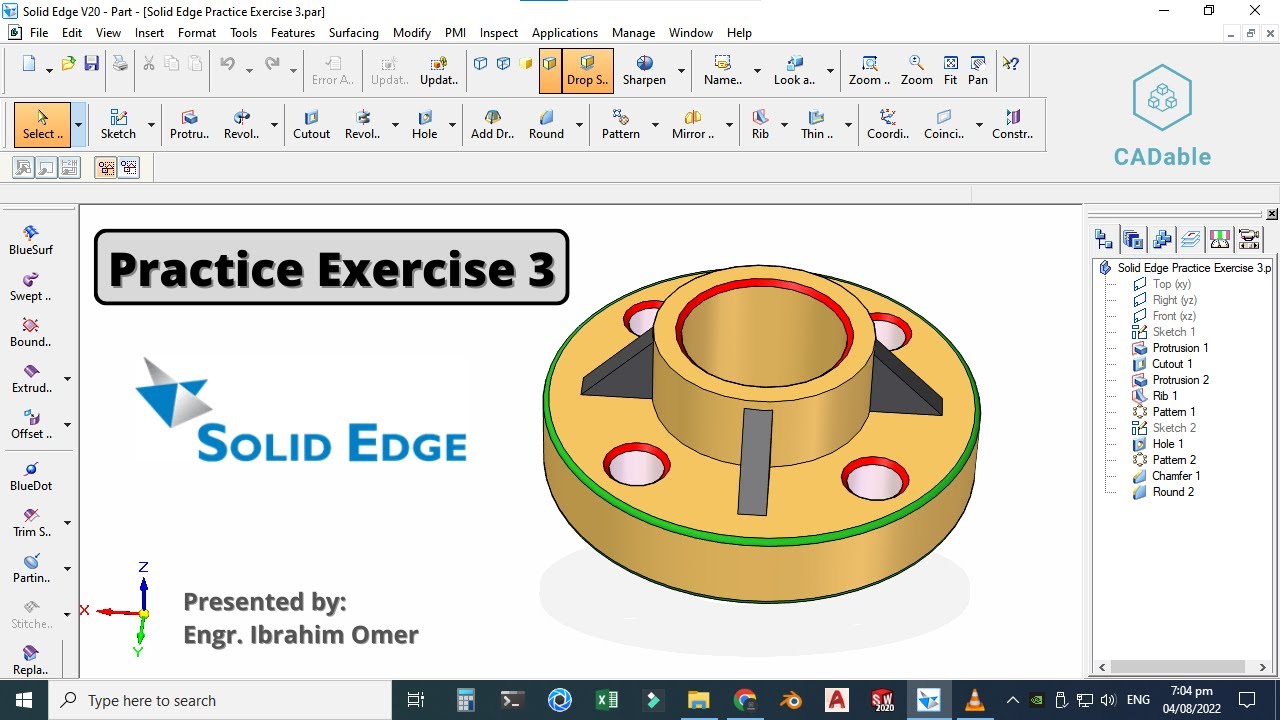Select the Pan tool
The width and height of the screenshot is (1280, 720).
click(x=977, y=70)
